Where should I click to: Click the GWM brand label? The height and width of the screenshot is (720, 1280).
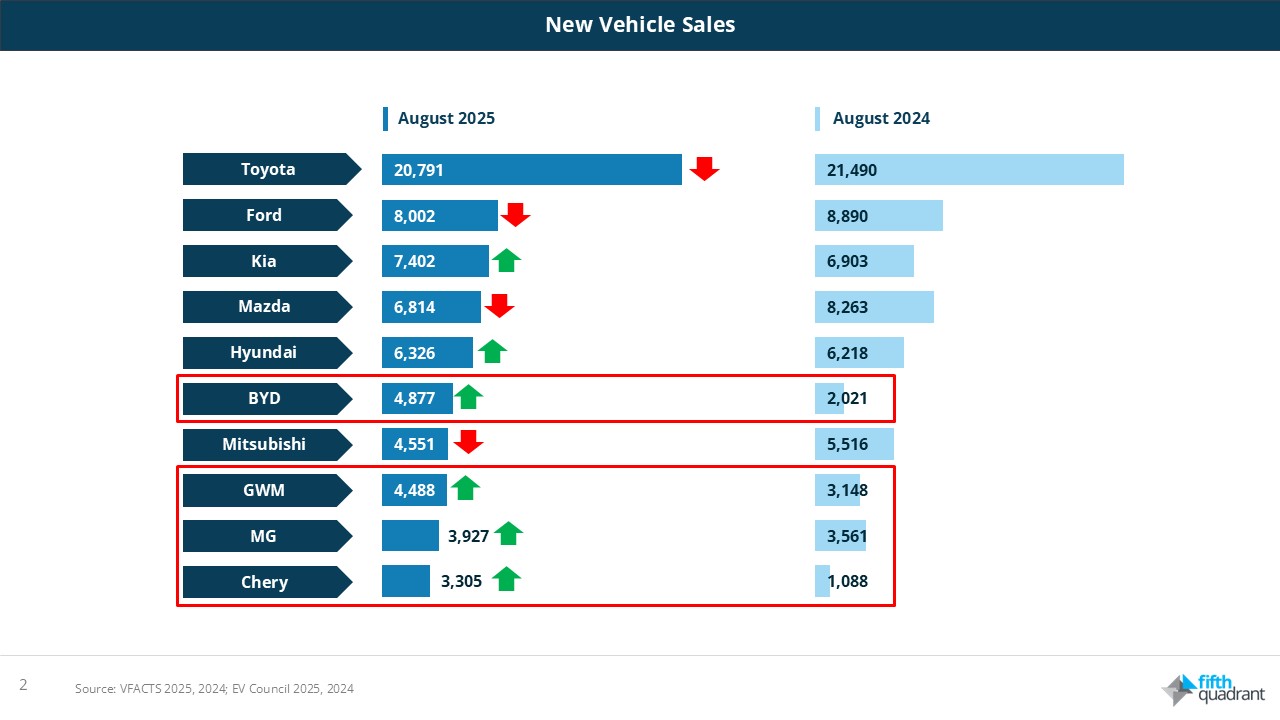point(264,490)
